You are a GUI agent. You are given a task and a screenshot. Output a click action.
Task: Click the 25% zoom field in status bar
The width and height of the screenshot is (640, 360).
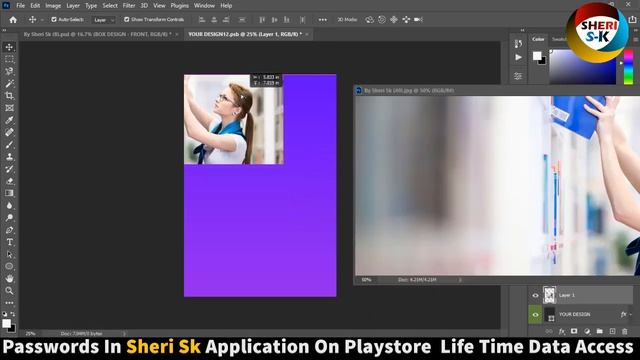tap(31, 333)
